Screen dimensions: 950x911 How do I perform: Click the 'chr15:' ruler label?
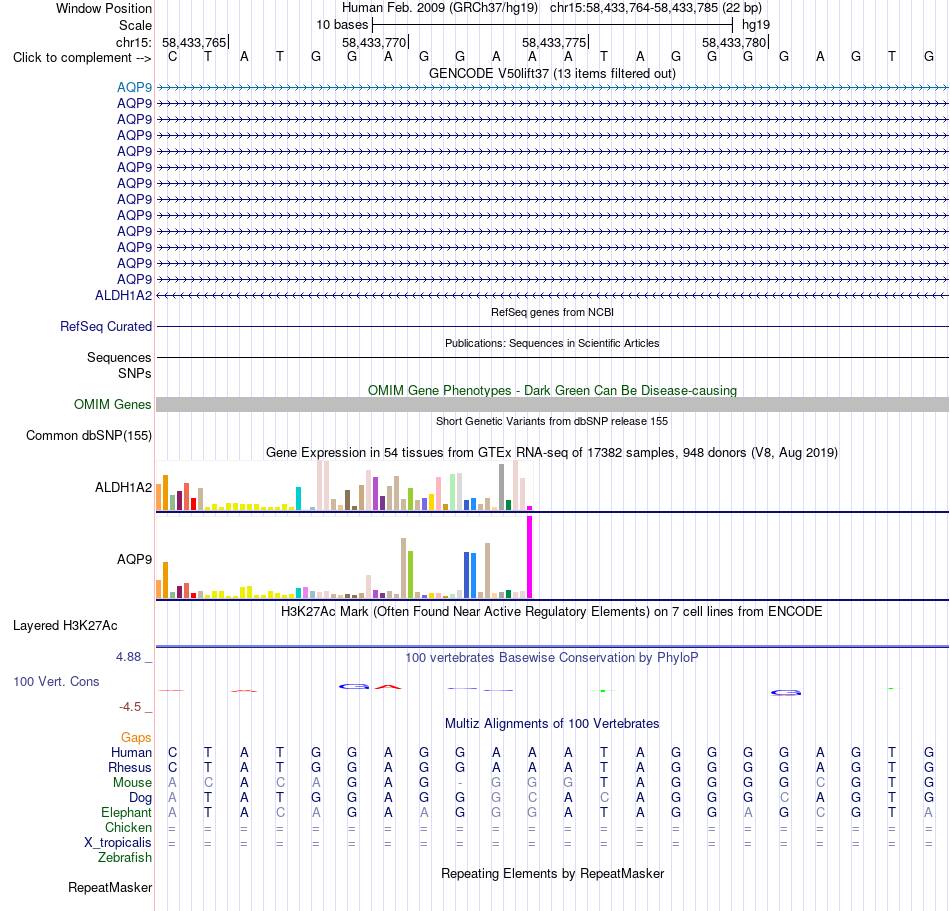[x=134, y=42]
